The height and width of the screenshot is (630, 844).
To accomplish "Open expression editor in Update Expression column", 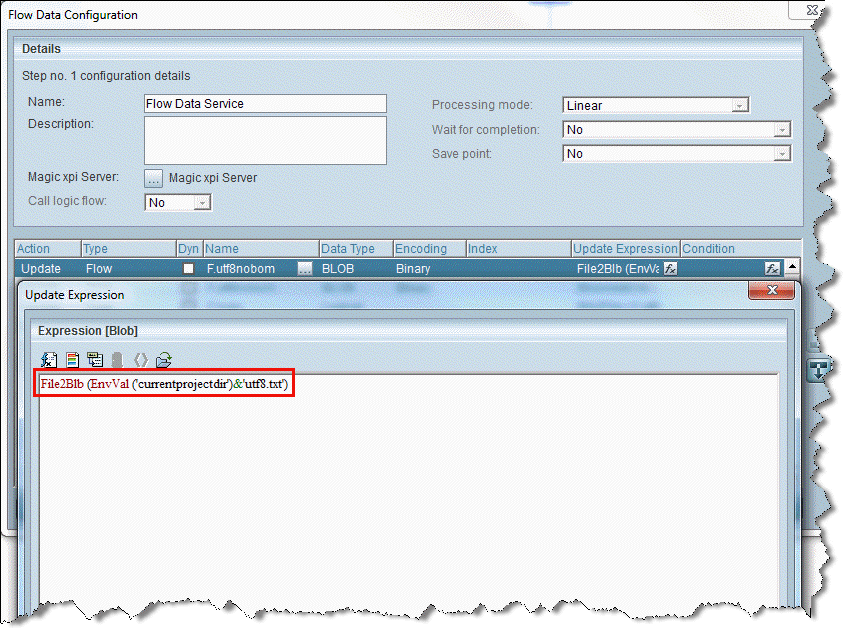I will (671, 269).
